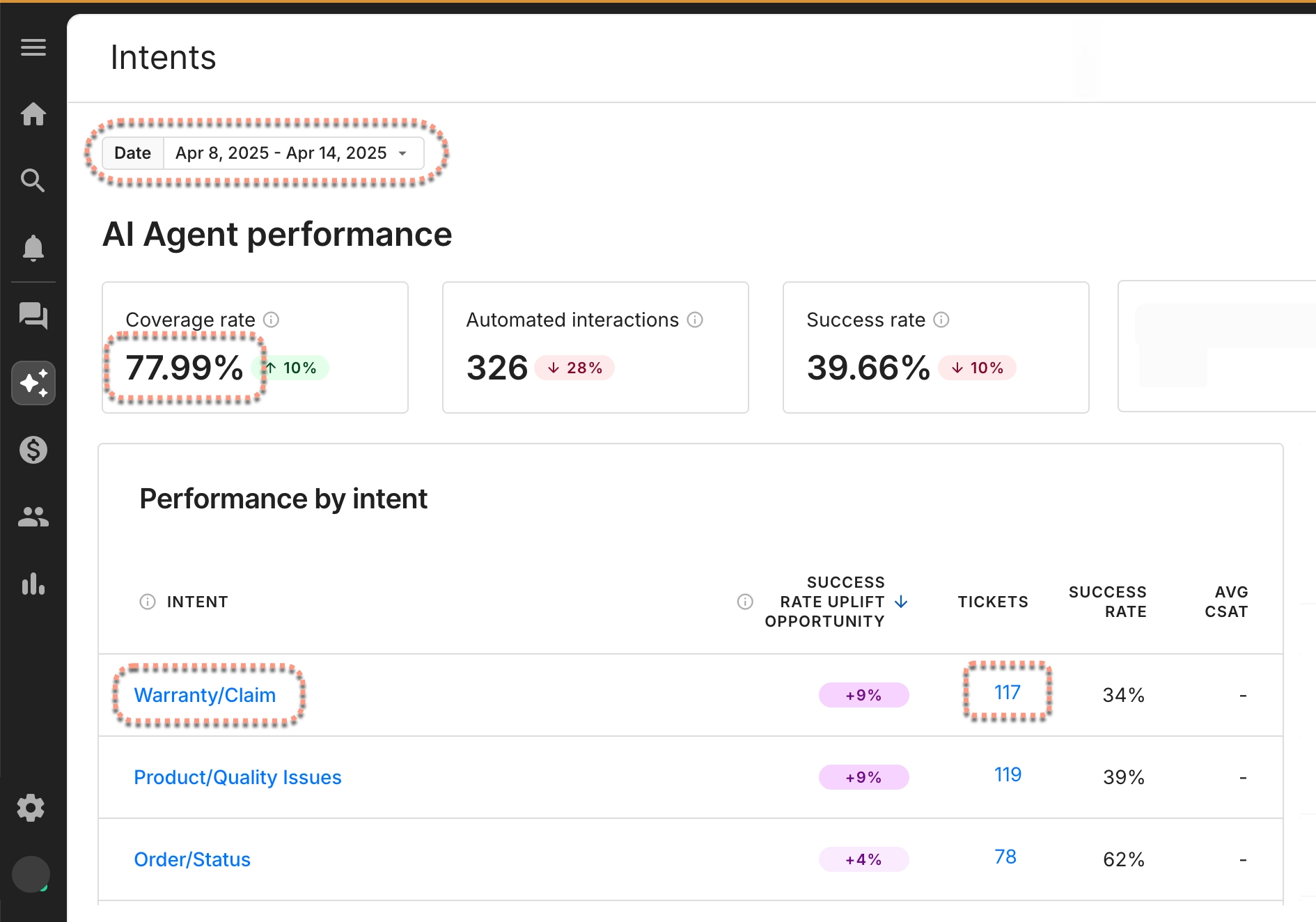Sort by the AVG CSAT column header
The image size is (1316, 922).
[x=1227, y=602]
